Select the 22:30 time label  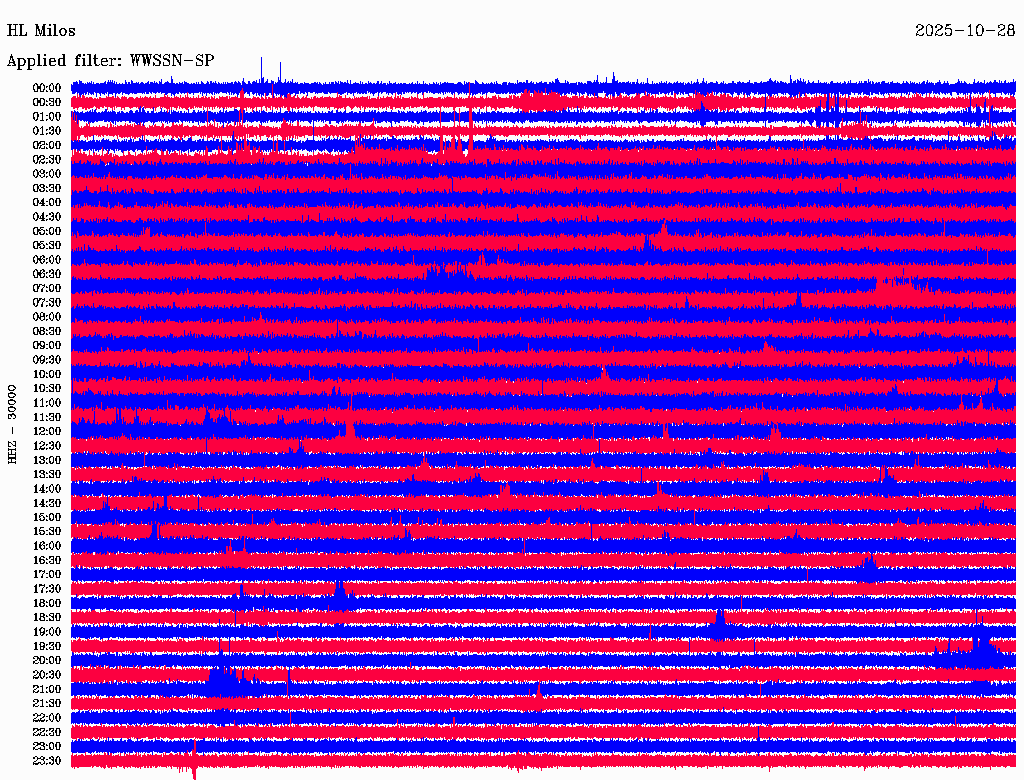click(47, 733)
